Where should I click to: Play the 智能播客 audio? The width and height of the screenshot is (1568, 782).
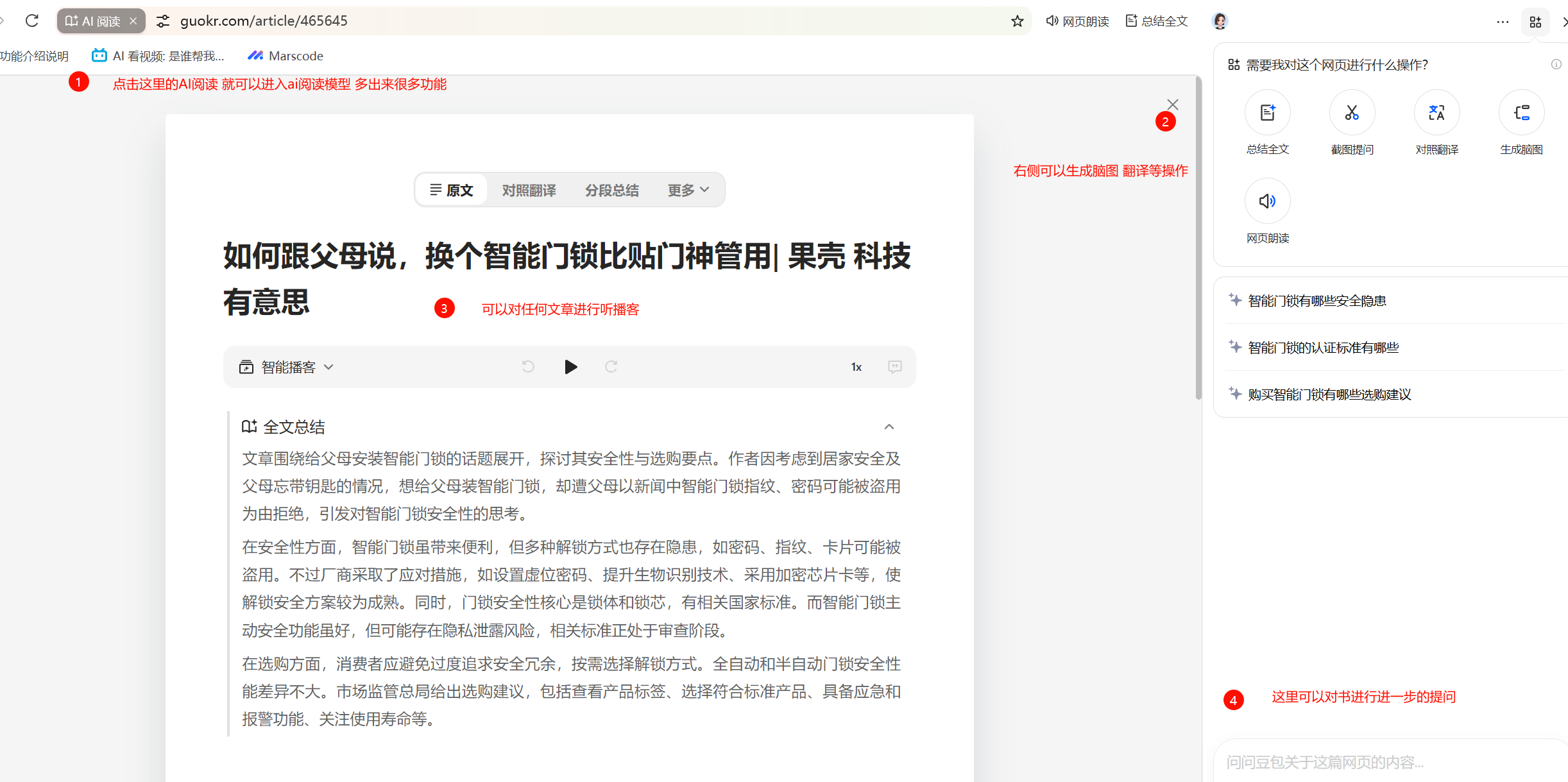click(x=570, y=366)
